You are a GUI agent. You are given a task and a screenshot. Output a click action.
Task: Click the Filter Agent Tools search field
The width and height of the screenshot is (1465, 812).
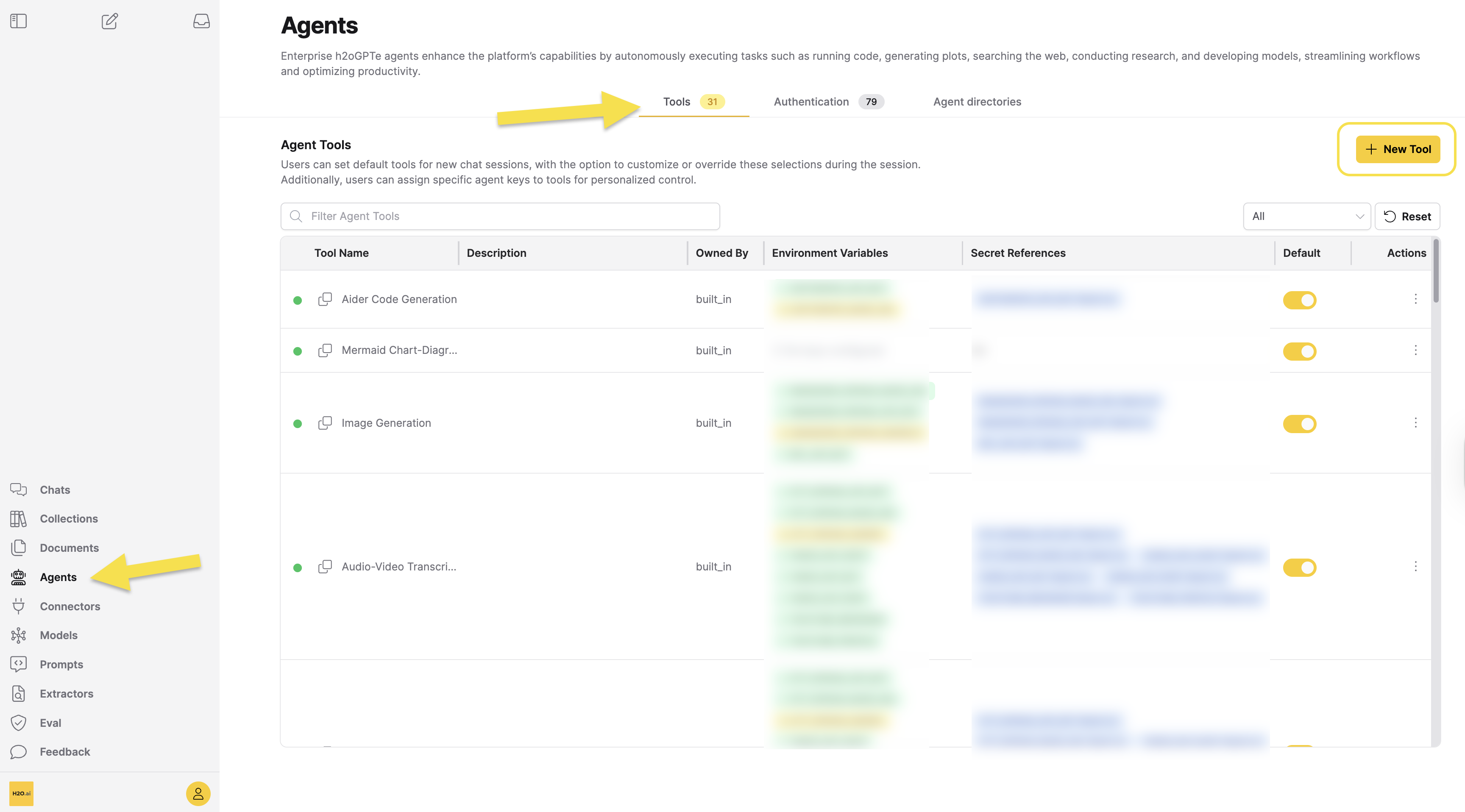click(501, 216)
